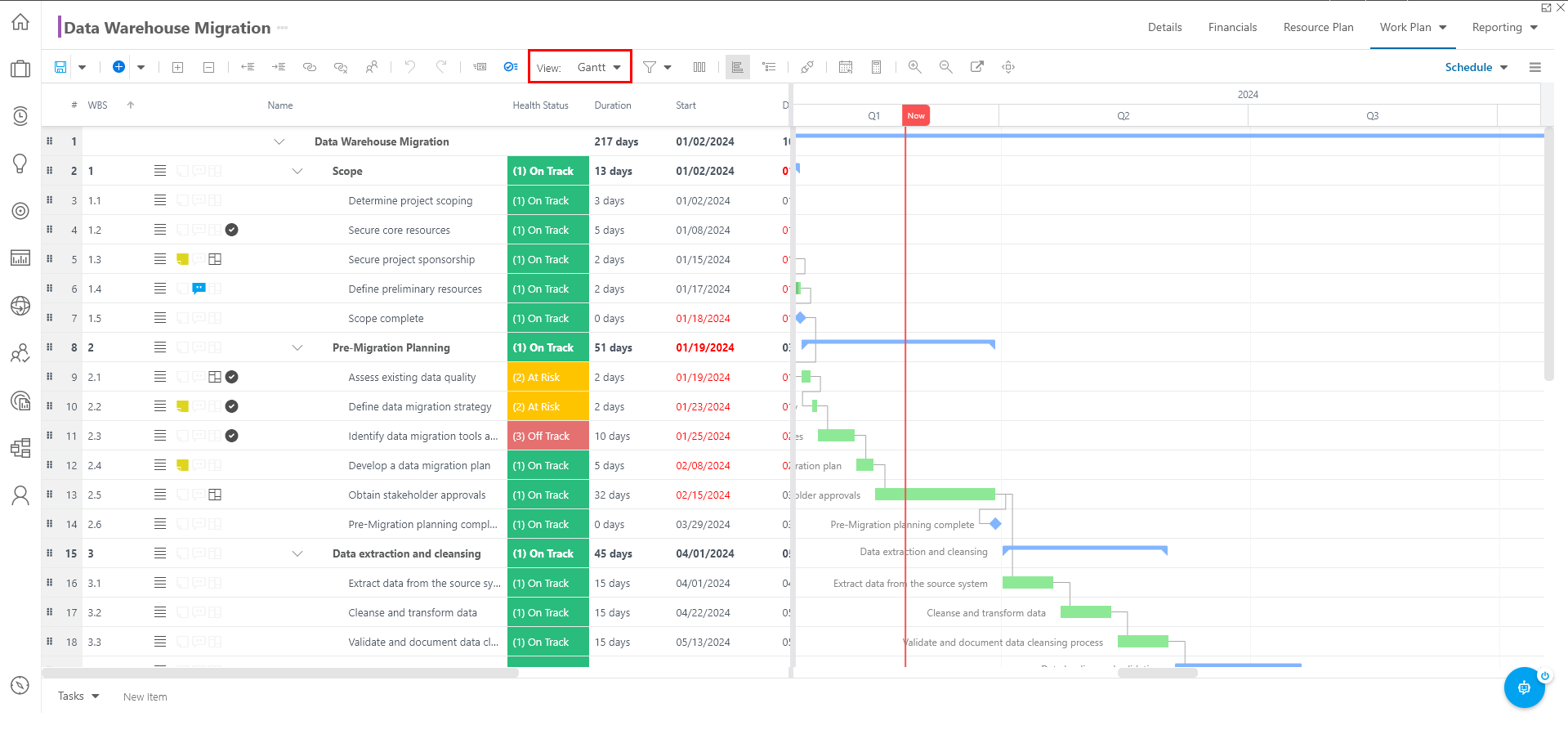Click the Expand all plus-box icon
The height and width of the screenshot is (730, 1568).
pyautogui.click(x=177, y=67)
